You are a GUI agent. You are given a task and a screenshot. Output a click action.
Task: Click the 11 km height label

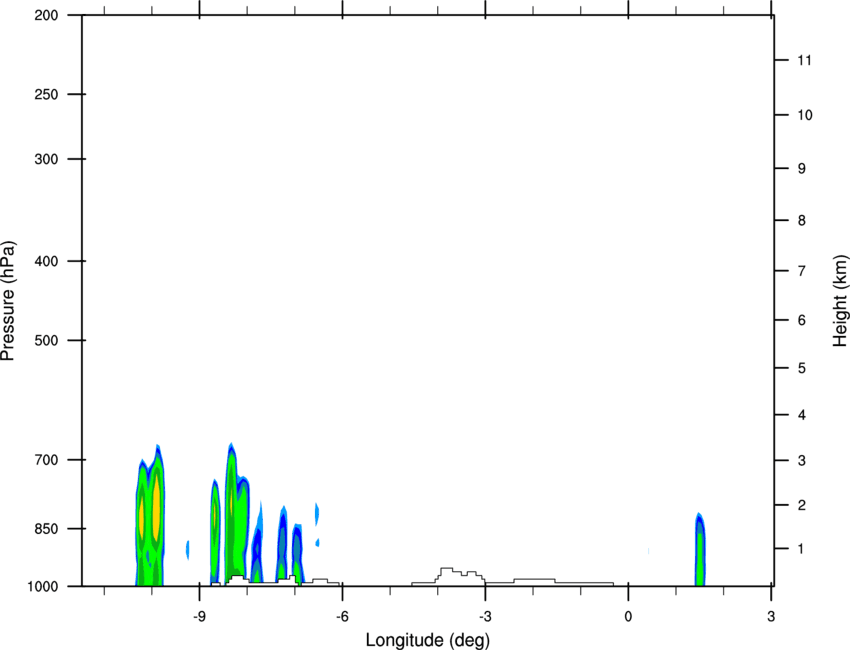pos(804,60)
